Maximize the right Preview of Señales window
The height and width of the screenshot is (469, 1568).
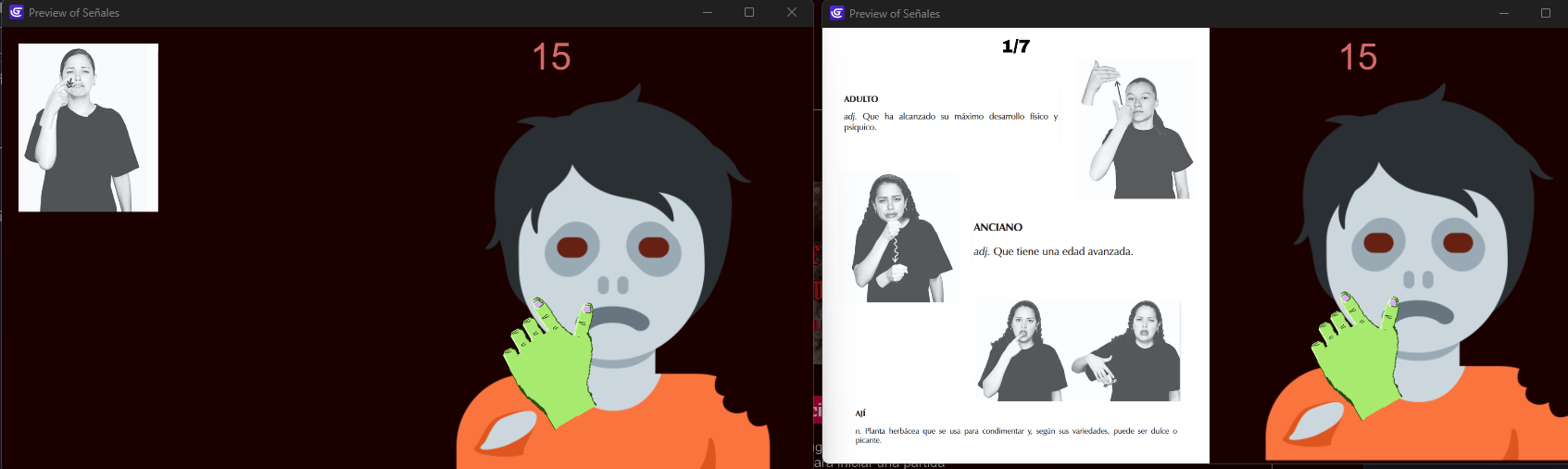(x=1546, y=13)
